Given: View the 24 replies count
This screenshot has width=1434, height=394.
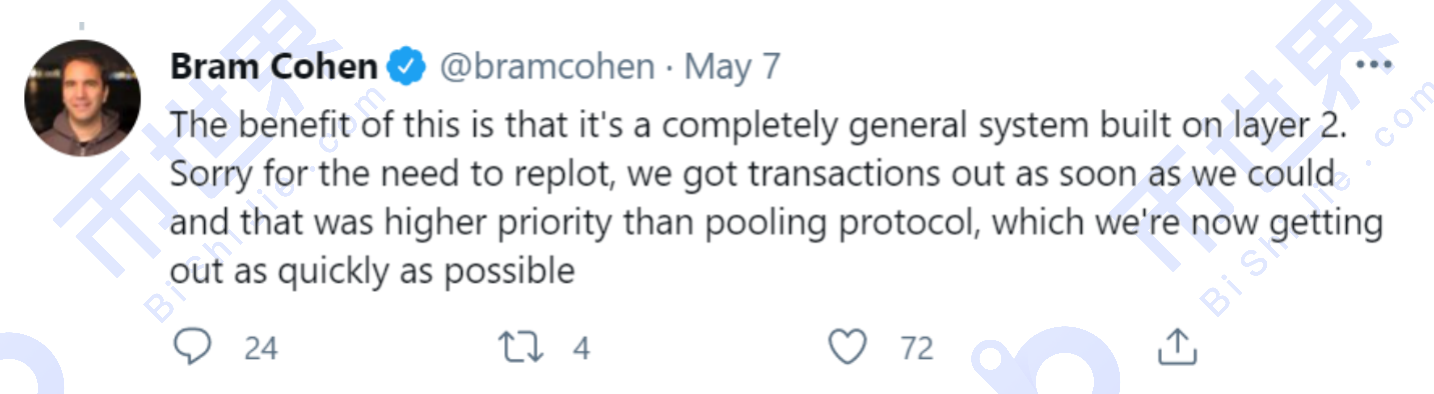Looking at the screenshot, I should [261, 348].
